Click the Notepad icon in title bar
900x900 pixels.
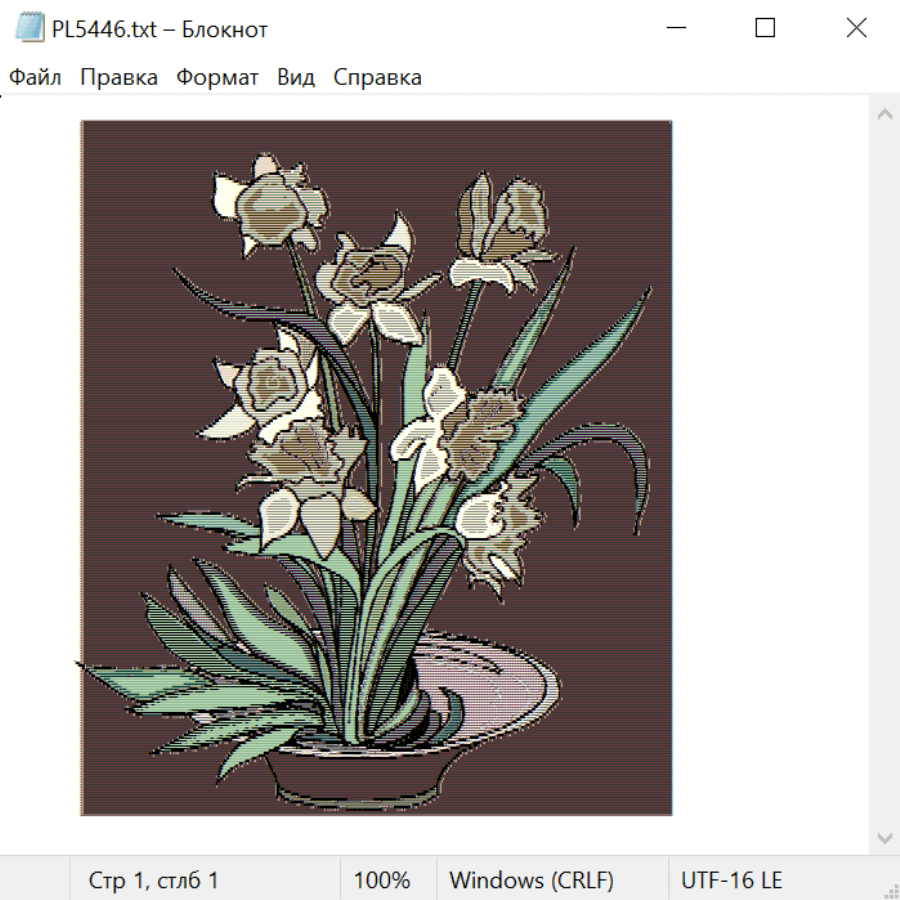pyautogui.click(x=30, y=28)
